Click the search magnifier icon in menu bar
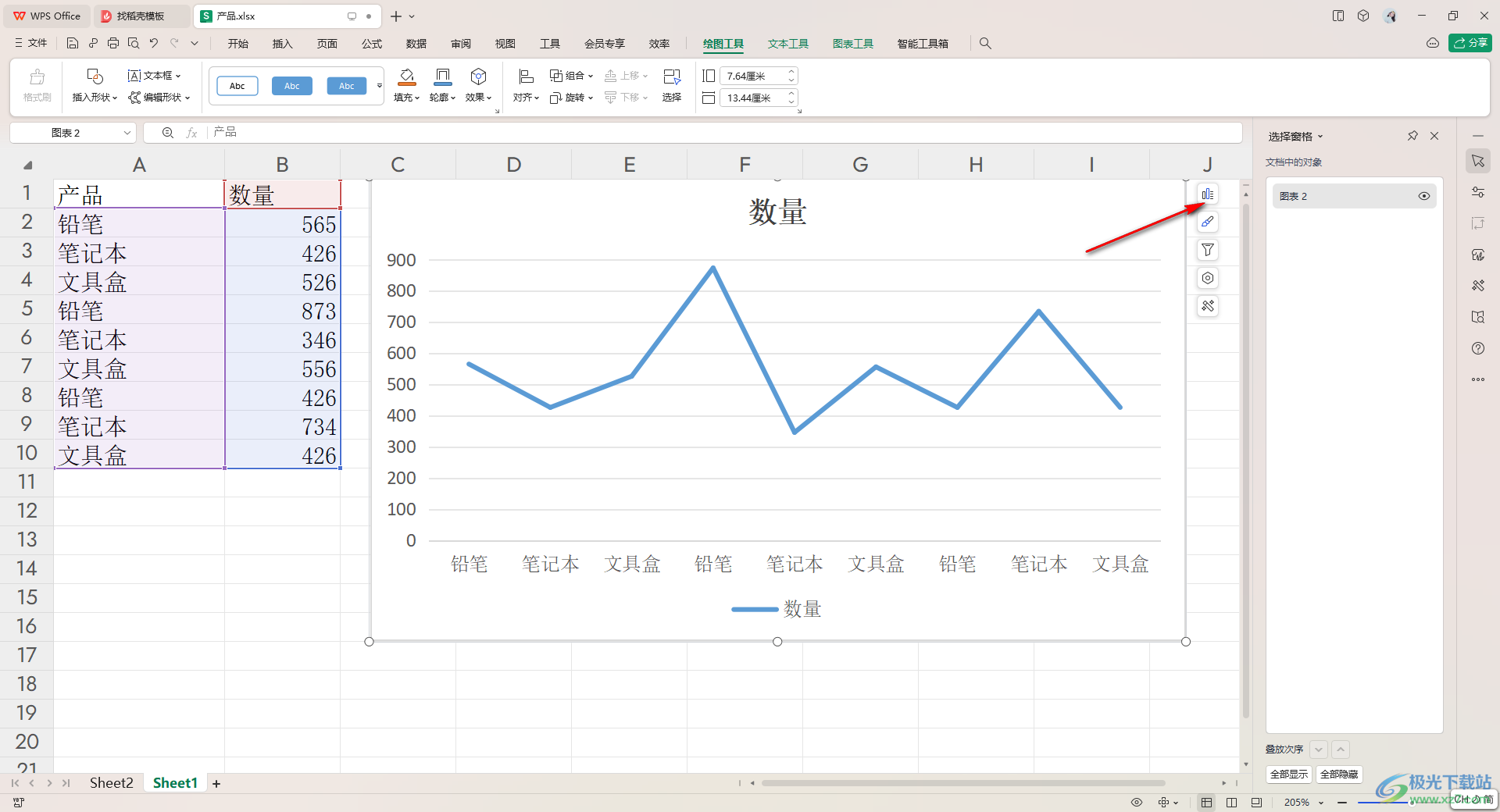The height and width of the screenshot is (812, 1500). click(985, 44)
